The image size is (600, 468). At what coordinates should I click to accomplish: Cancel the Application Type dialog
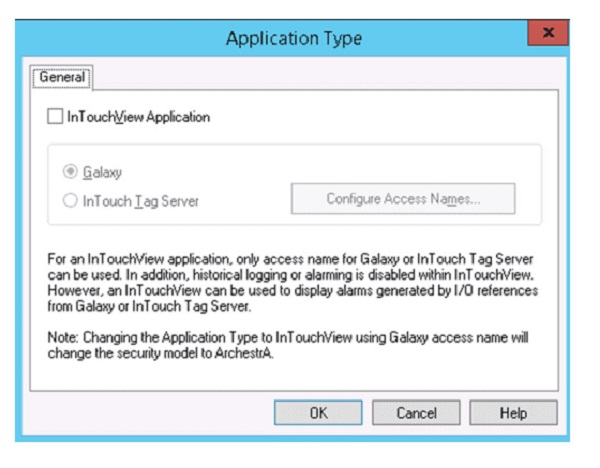click(416, 412)
